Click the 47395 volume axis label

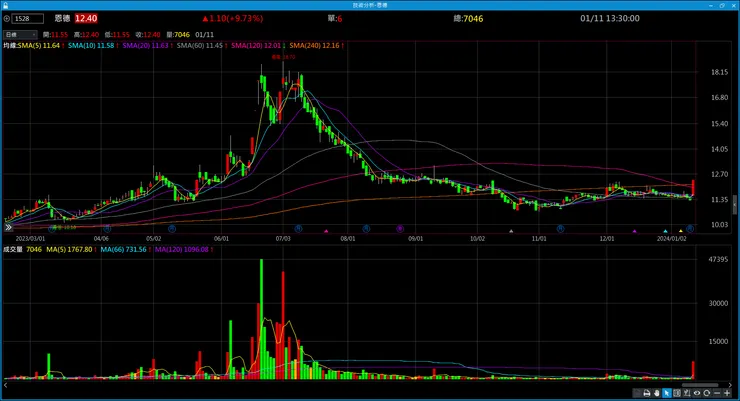point(718,259)
